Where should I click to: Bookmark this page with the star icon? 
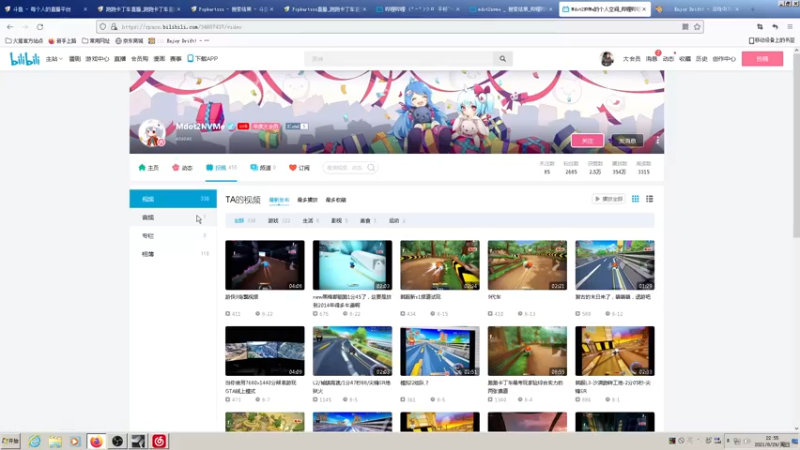tap(697, 27)
